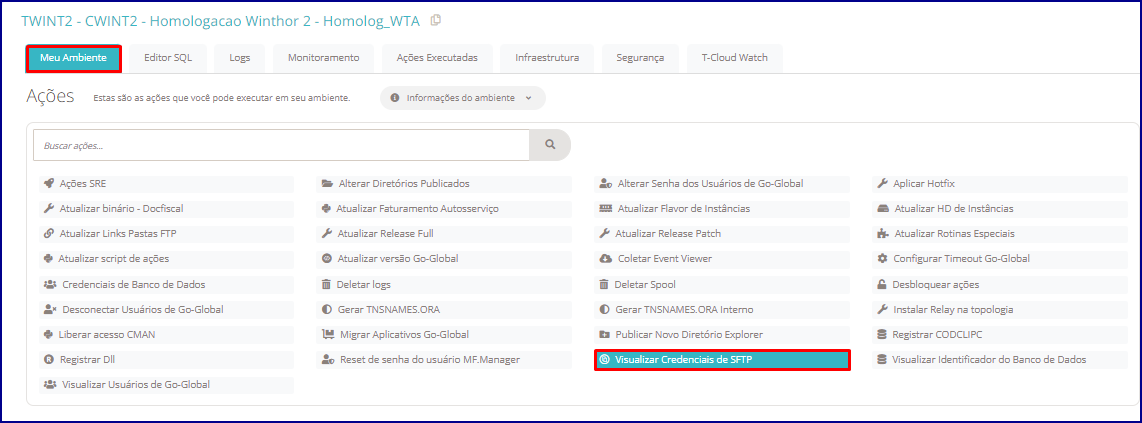Click the unlock icon of Desbloquear ações
Viewport: 1142px width, 423px height.
click(x=882, y=285)
